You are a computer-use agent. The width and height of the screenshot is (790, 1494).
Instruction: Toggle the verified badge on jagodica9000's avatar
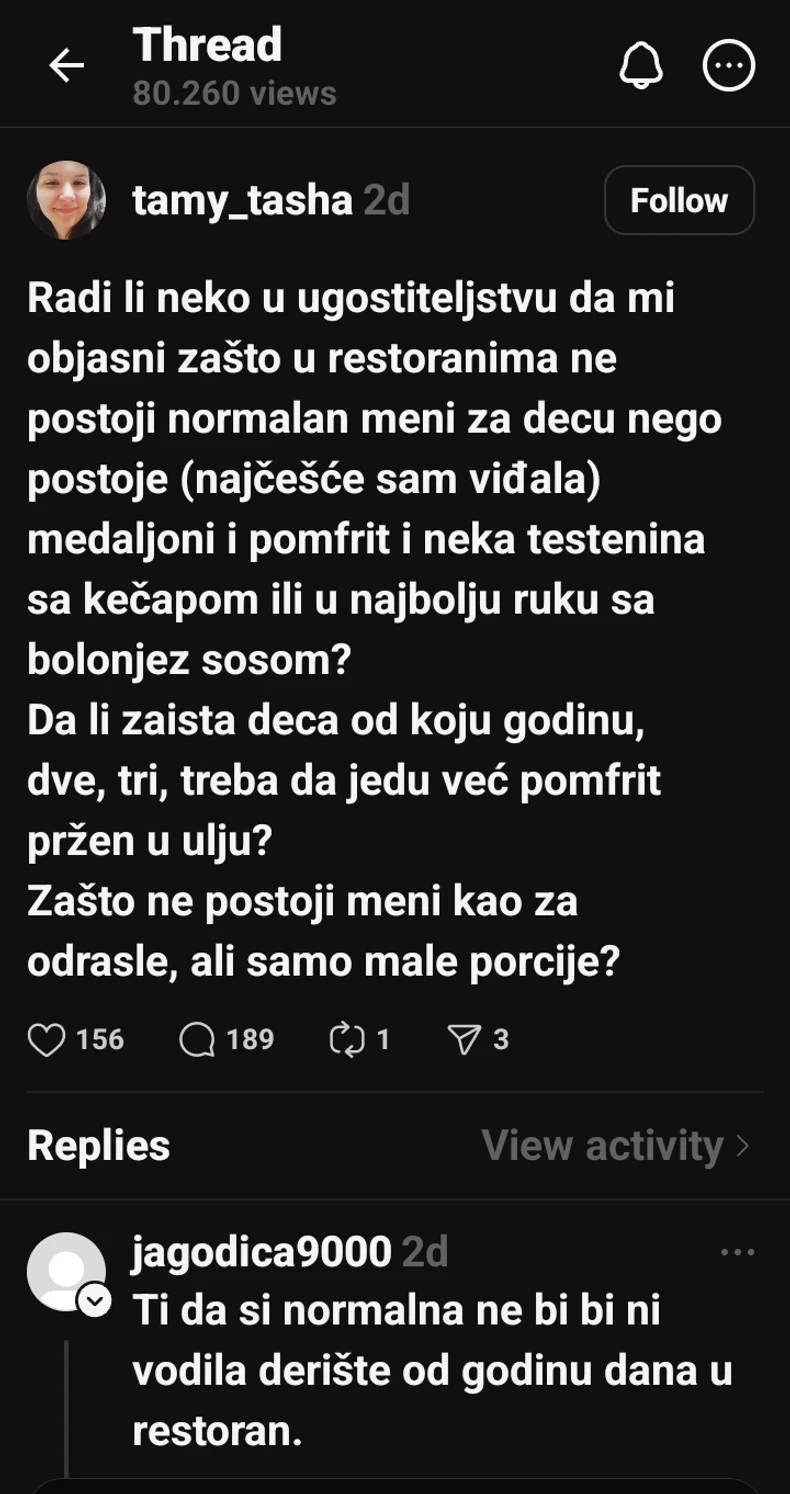pyautogui.click(x=93, y=1299)
